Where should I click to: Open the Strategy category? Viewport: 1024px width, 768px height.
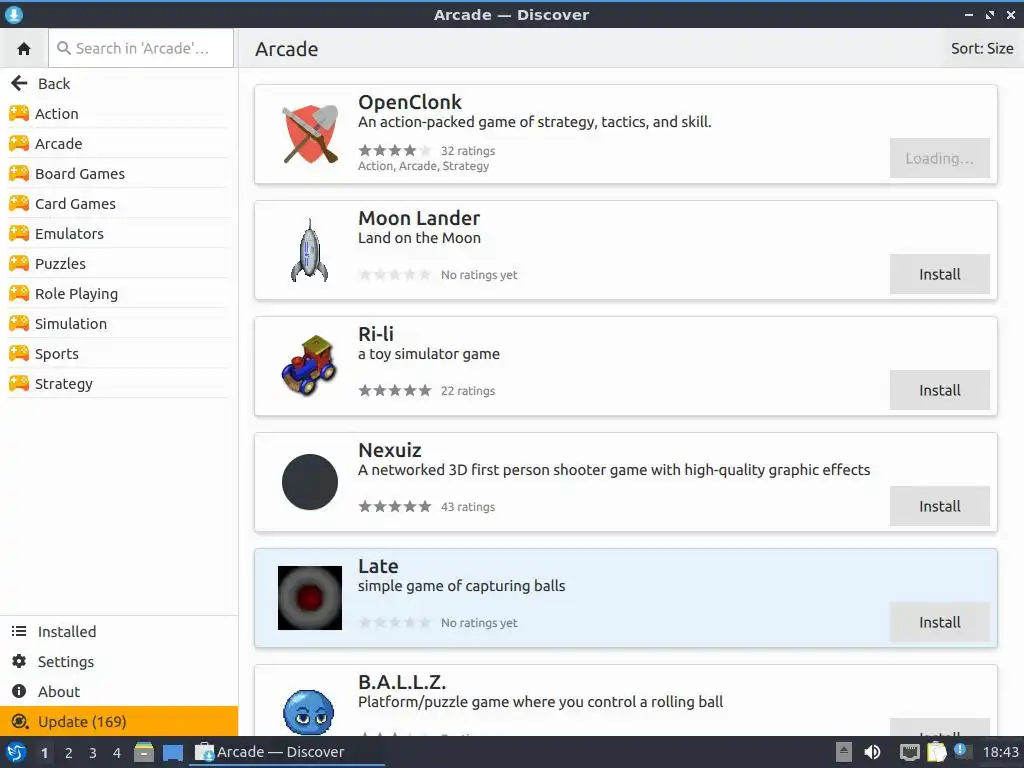[x=119, y=384]
